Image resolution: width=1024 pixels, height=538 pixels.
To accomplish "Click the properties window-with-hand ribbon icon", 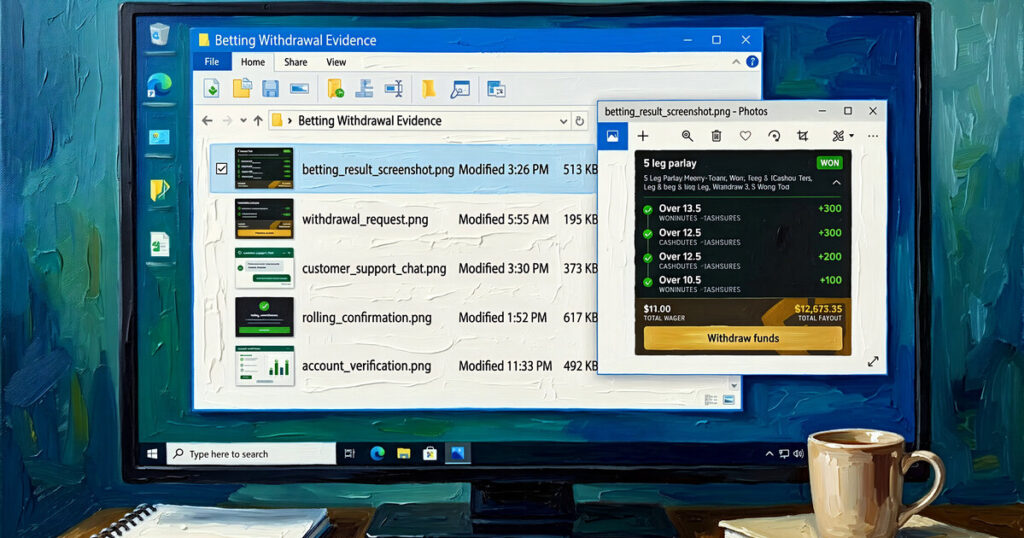I will (x=460, y=89).
